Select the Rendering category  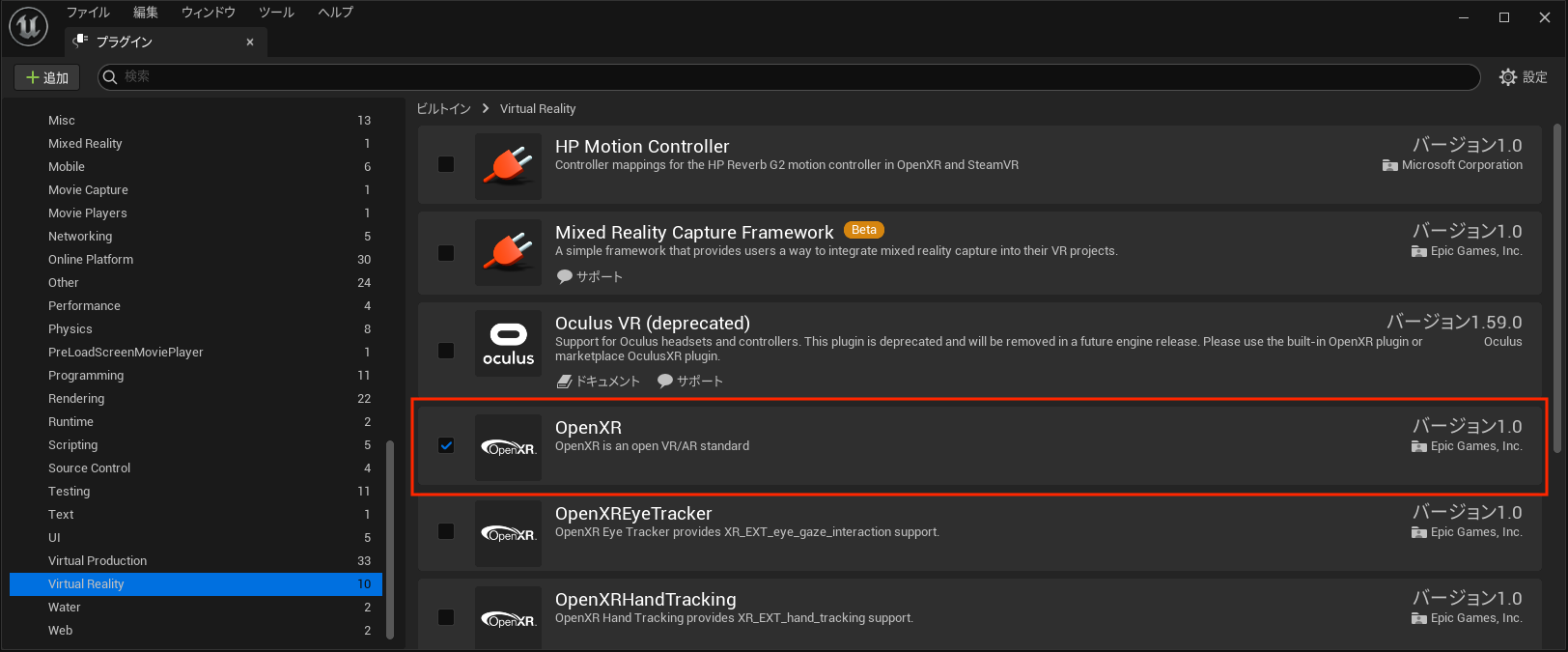click(x=196, y=399)
